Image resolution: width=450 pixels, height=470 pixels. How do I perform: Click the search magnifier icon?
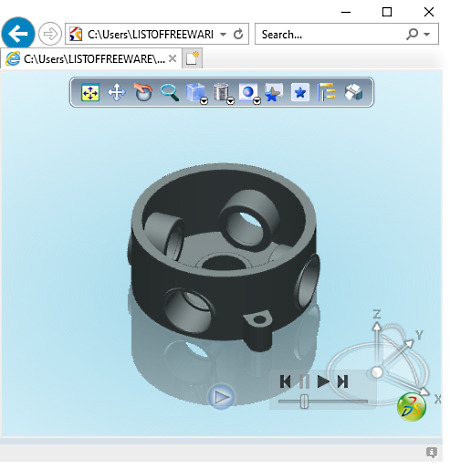click(412, 34)
